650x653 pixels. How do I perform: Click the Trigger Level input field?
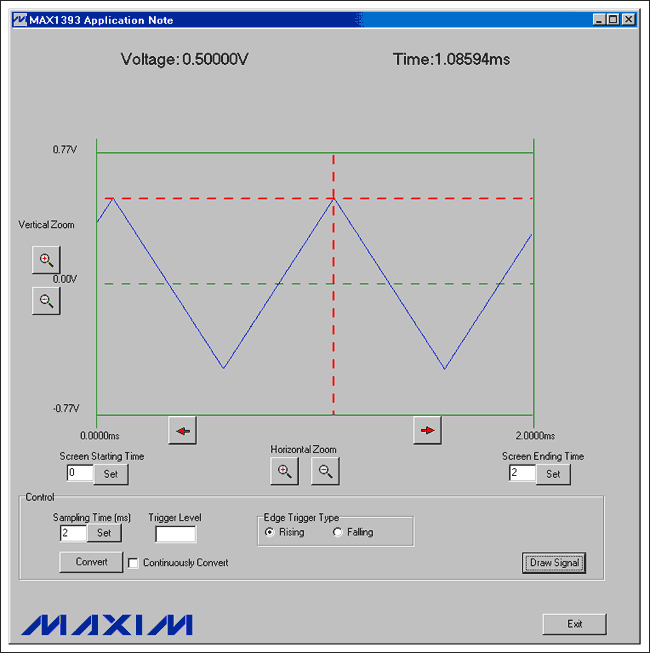pyautogui.click(x=175, y=534)
